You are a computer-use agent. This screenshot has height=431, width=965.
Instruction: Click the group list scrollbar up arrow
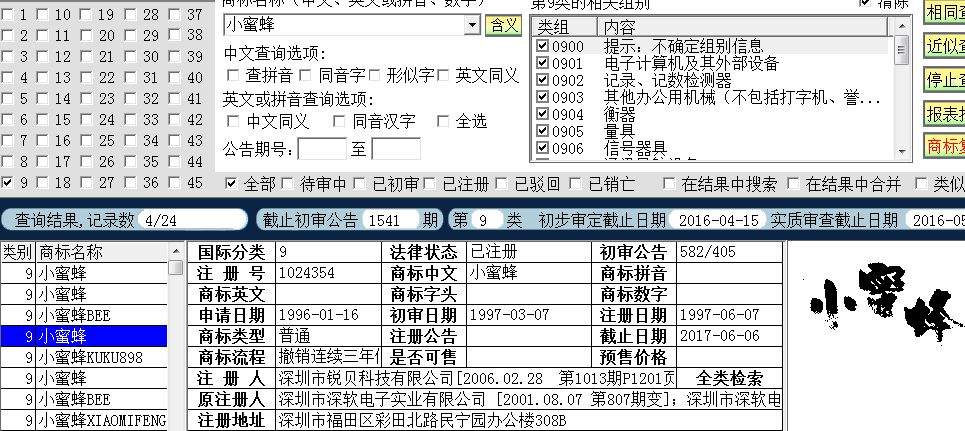coord(902,25)
